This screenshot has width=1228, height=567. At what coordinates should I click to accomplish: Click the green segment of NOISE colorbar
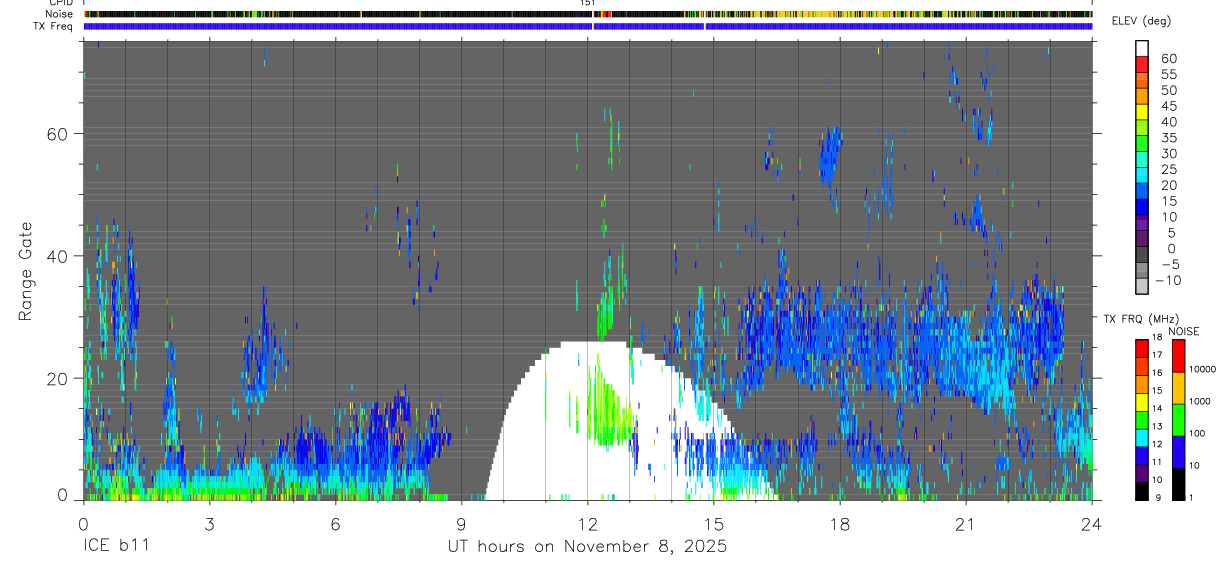point(1178,420)
